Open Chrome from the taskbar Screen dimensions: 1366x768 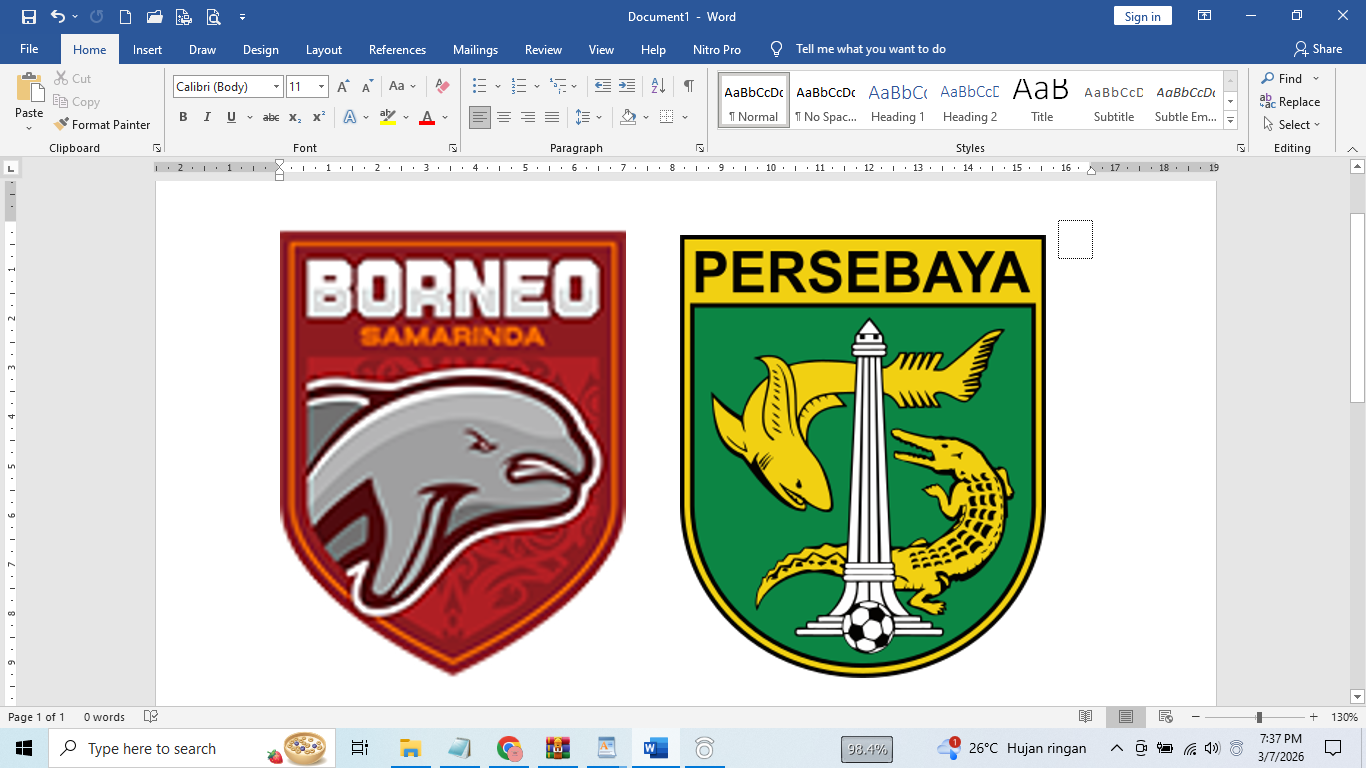pos(510,748)
